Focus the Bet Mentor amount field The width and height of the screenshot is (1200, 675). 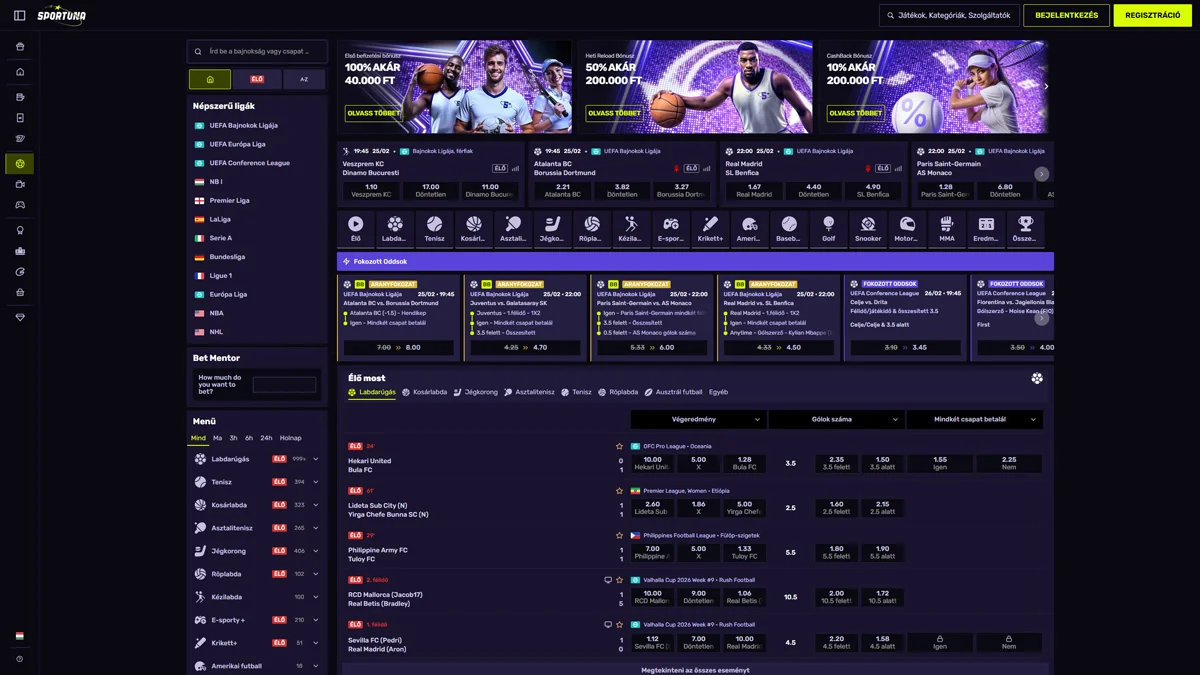(284, 384)
